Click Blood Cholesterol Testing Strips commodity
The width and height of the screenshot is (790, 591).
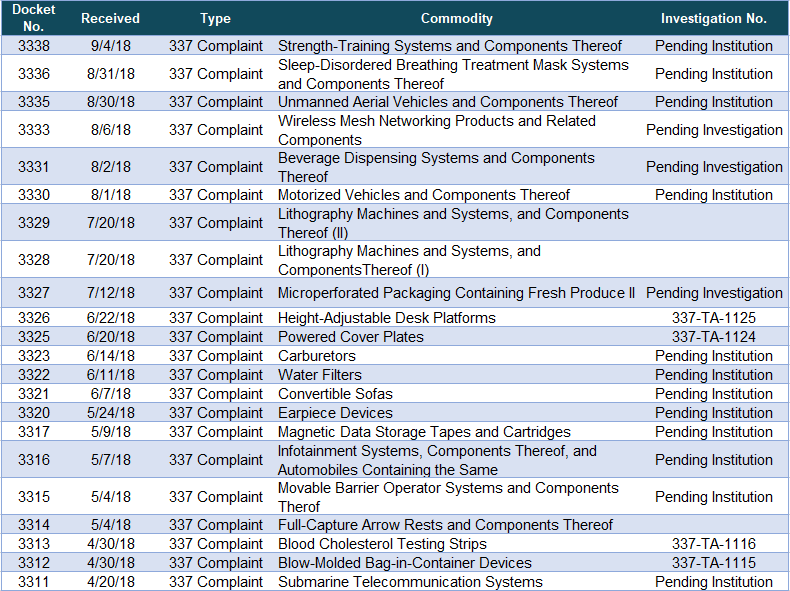(382, 544)
